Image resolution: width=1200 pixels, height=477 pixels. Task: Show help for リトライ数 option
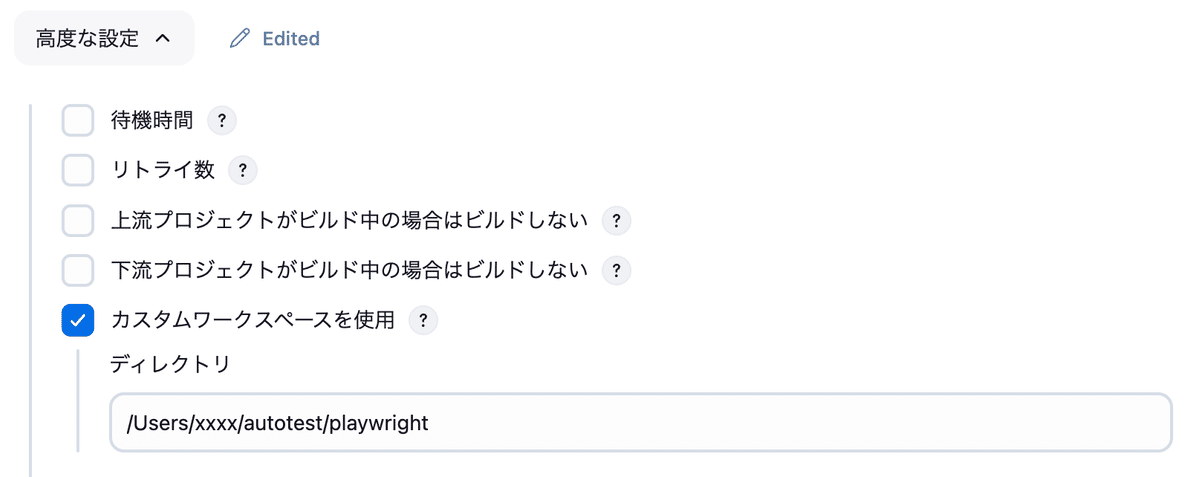click(x=243, y=171)
